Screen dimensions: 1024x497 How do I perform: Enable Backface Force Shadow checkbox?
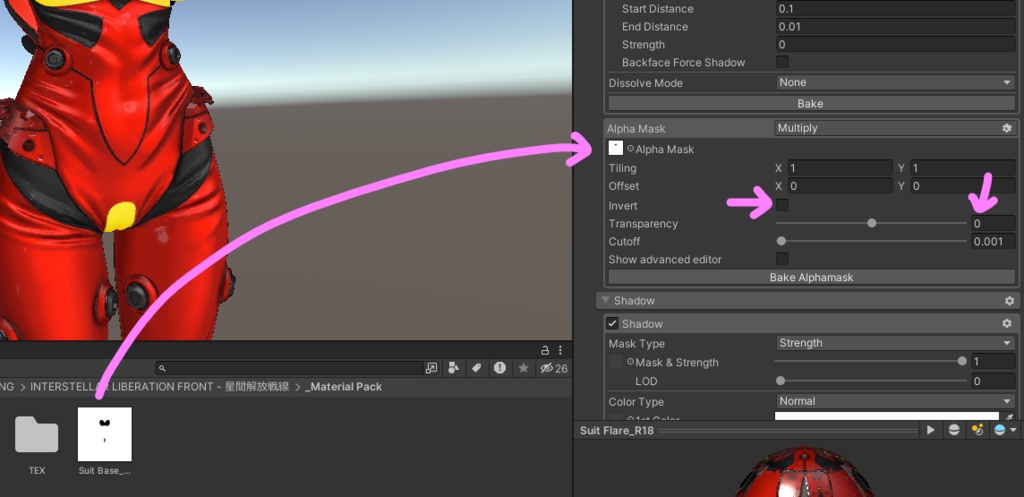pyautogui.click(x=782, y=62)
